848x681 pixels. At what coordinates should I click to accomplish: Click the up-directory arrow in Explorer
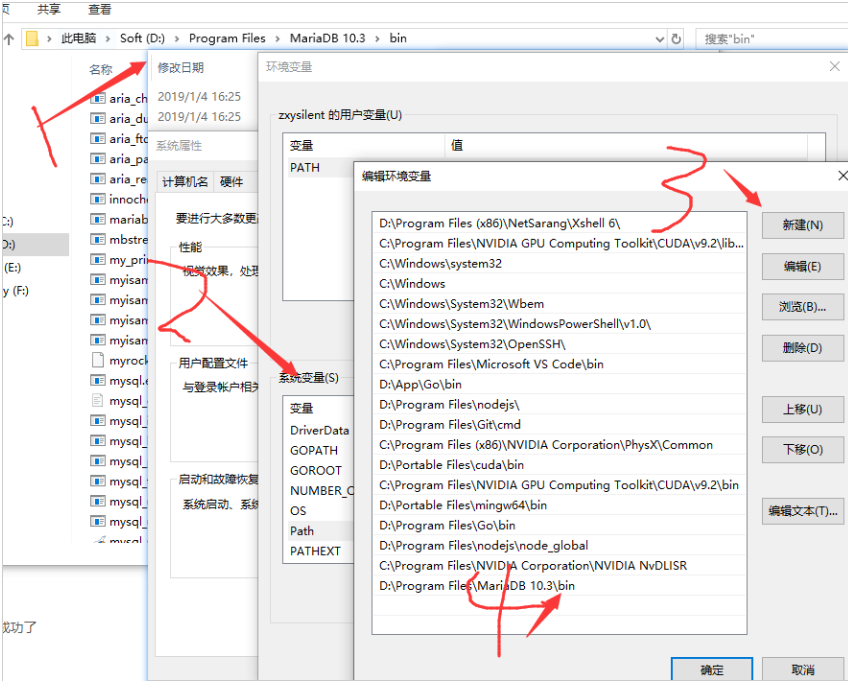click(x=9, y=39)
